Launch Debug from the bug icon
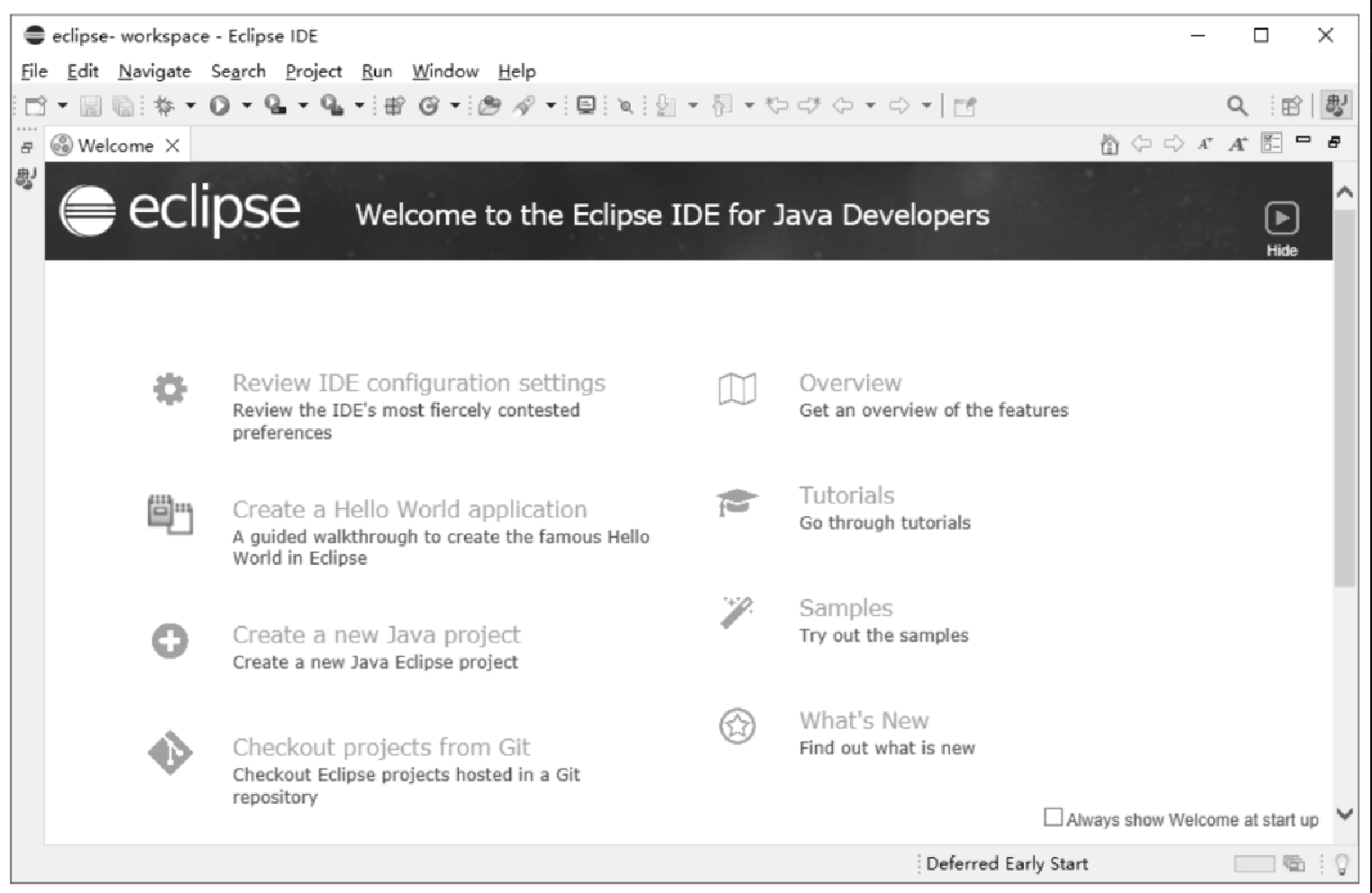The width and height of the screenshot is (1372, 893). pyautogui.click(x=164, y=106)
